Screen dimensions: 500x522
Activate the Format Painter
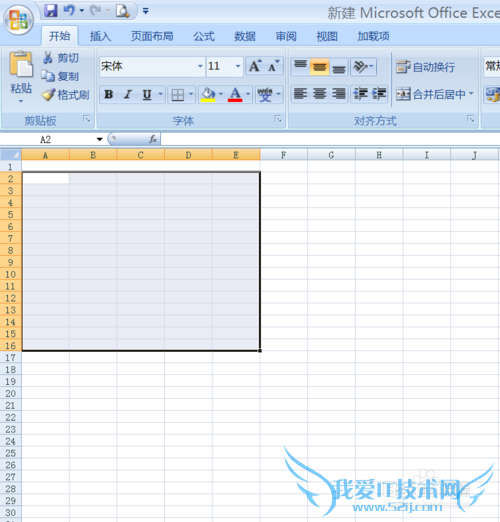(66, 95)
